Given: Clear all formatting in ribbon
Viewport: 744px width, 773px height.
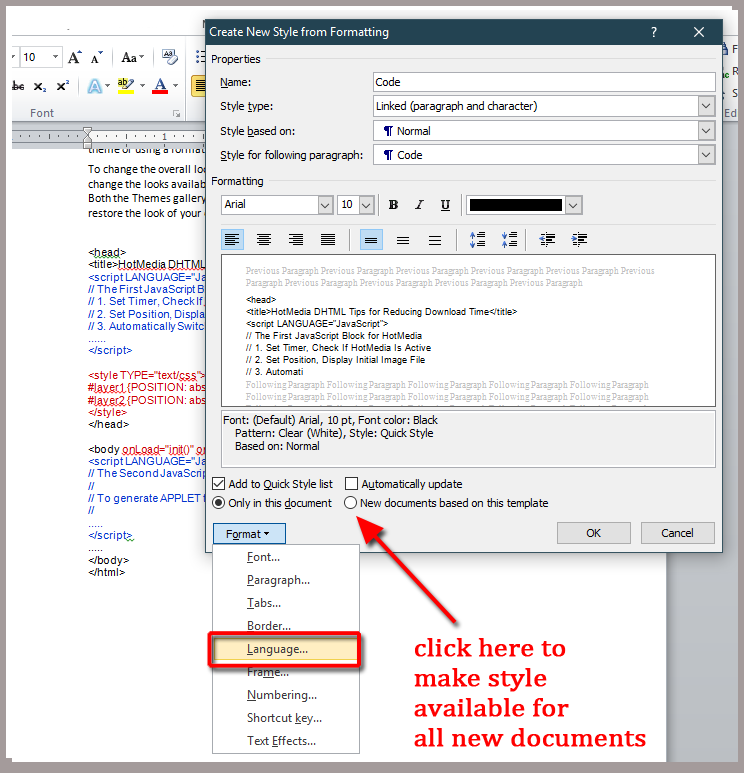Looking at the screenshot, I should [x=170, y=57].
